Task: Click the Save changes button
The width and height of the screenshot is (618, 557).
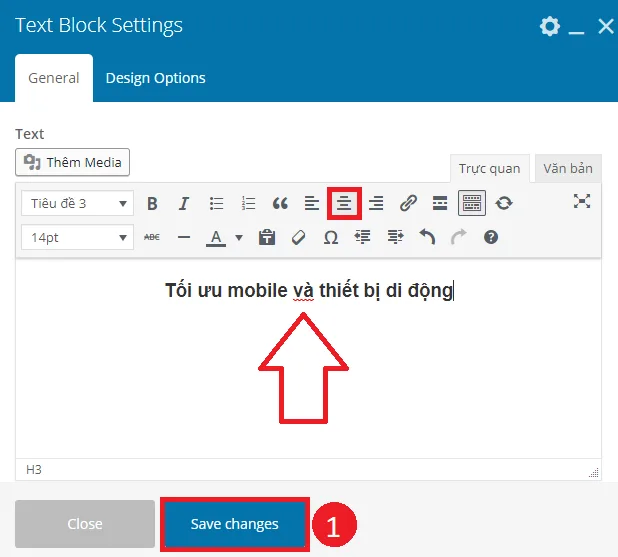Action: click(234, 524)
